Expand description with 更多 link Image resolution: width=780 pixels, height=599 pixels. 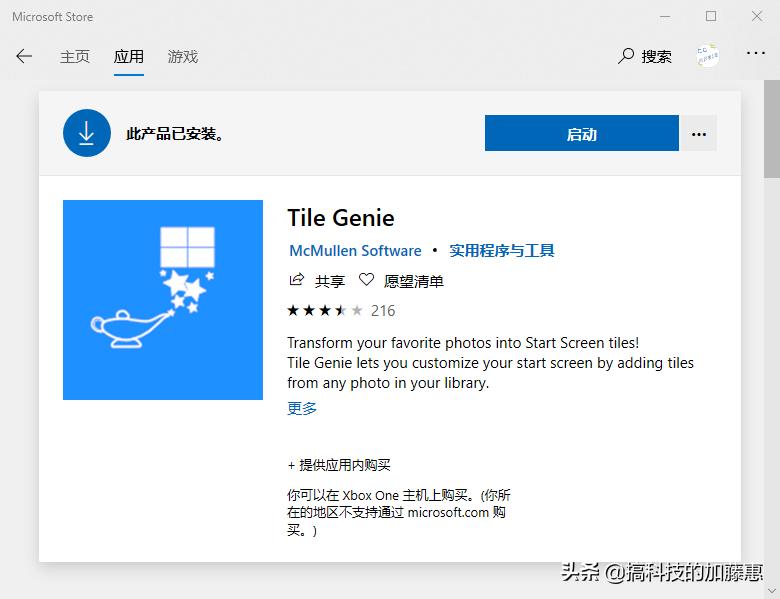click(x=301, y=408)
